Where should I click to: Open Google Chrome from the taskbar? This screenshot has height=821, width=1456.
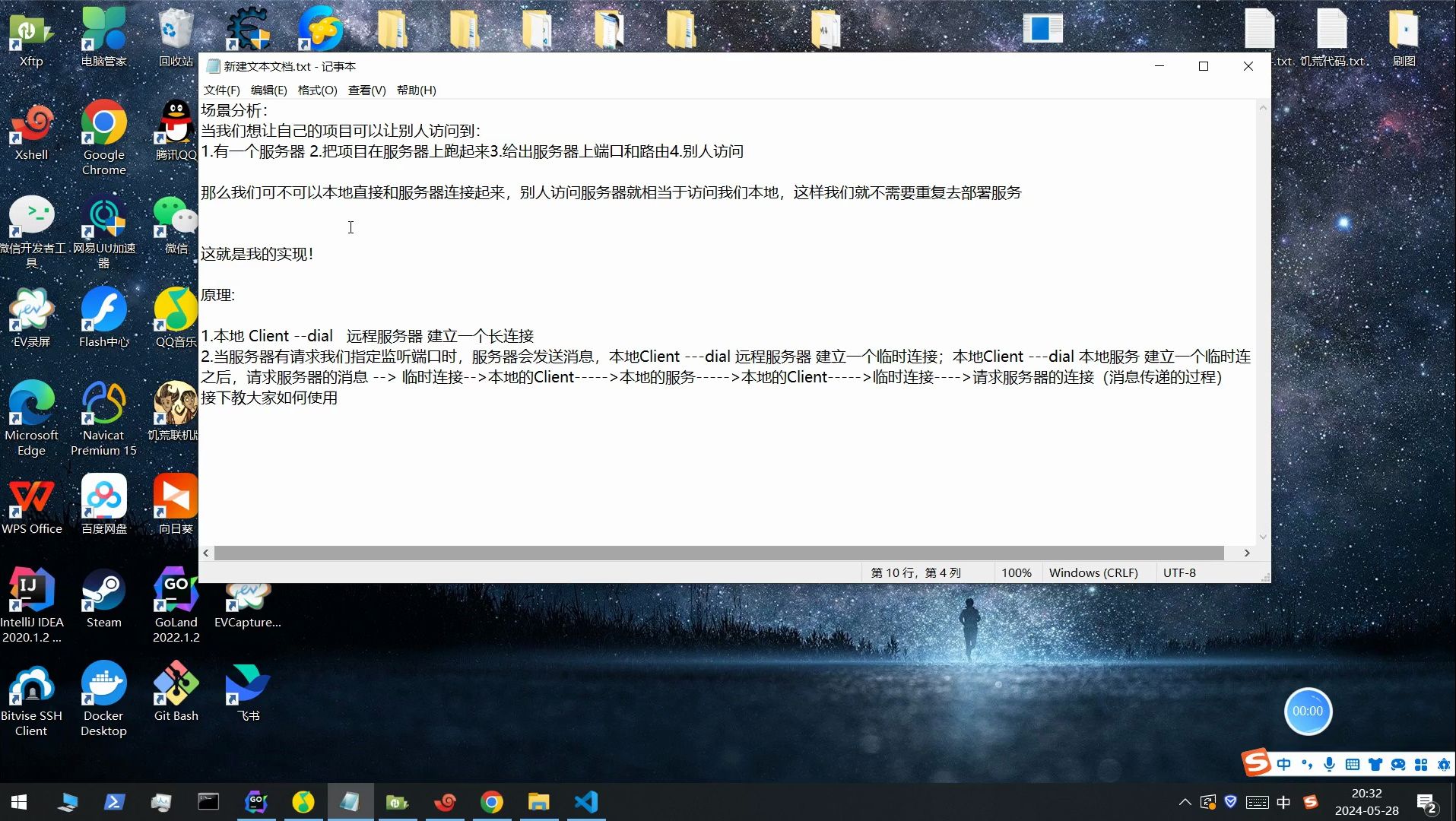pyautogui.click(x=492, y=801)
